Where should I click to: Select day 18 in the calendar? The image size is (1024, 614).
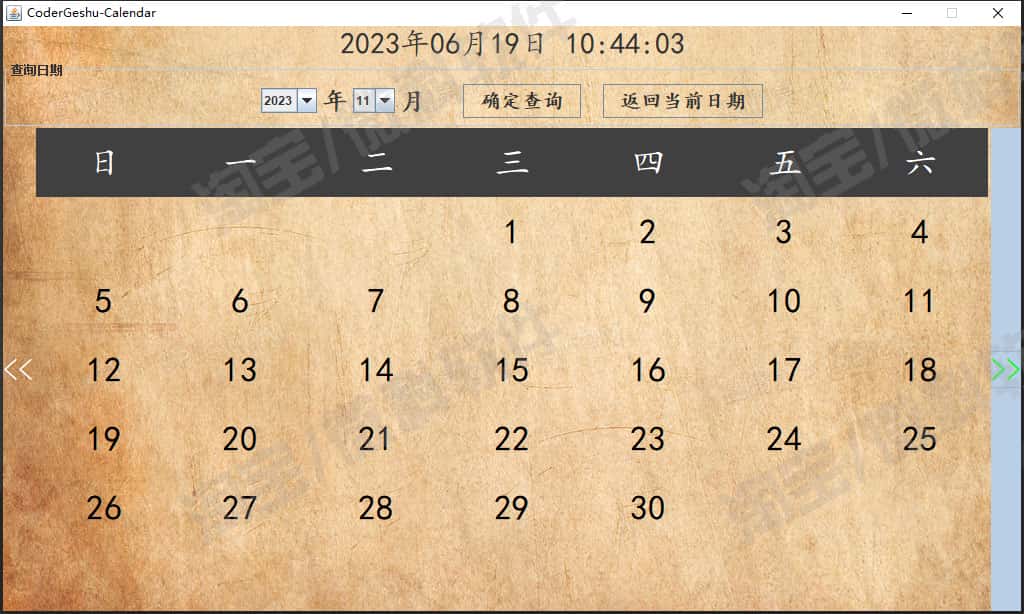[x=920, y=370]
